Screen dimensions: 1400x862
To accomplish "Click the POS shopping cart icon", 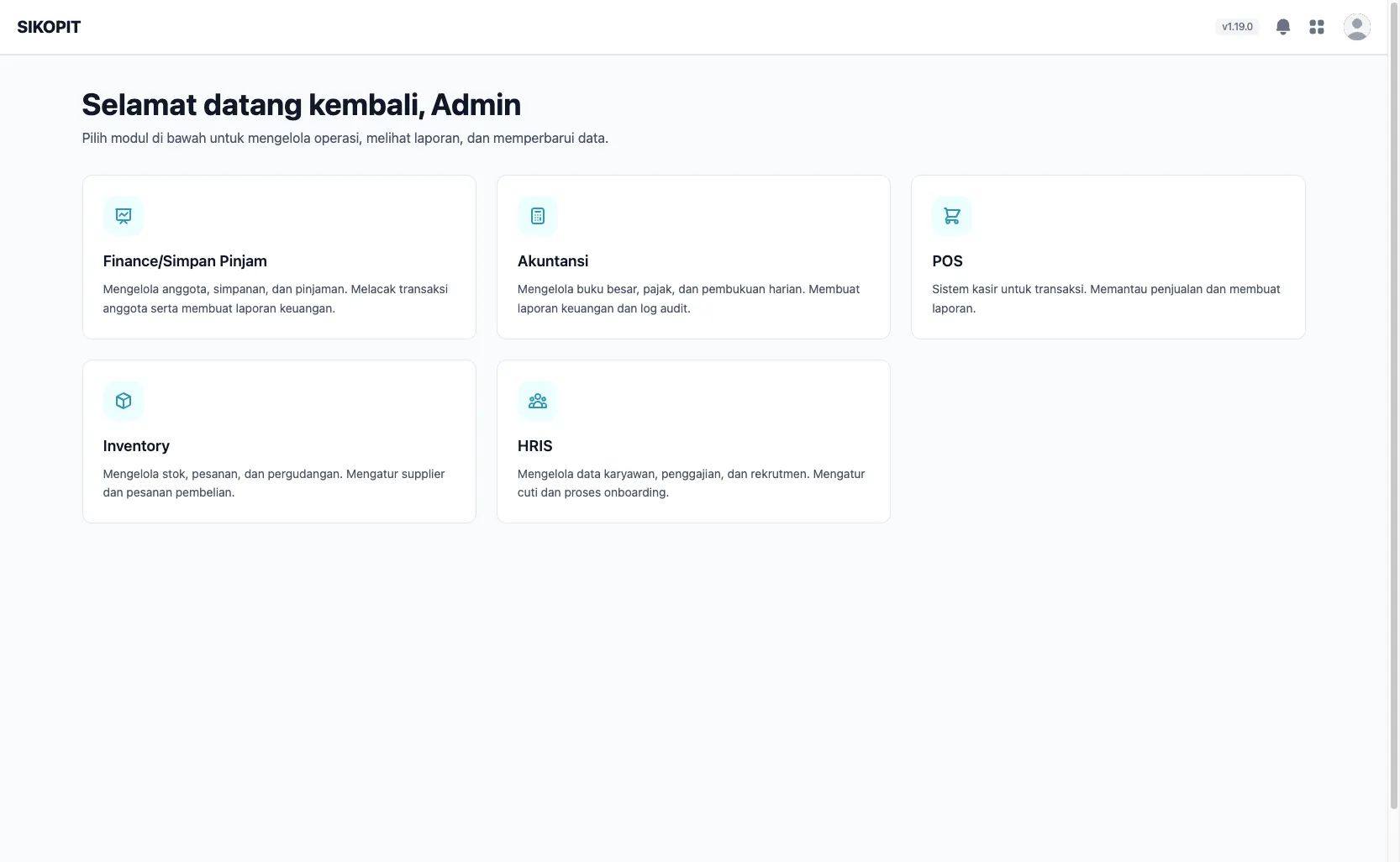I will [952, 216].
